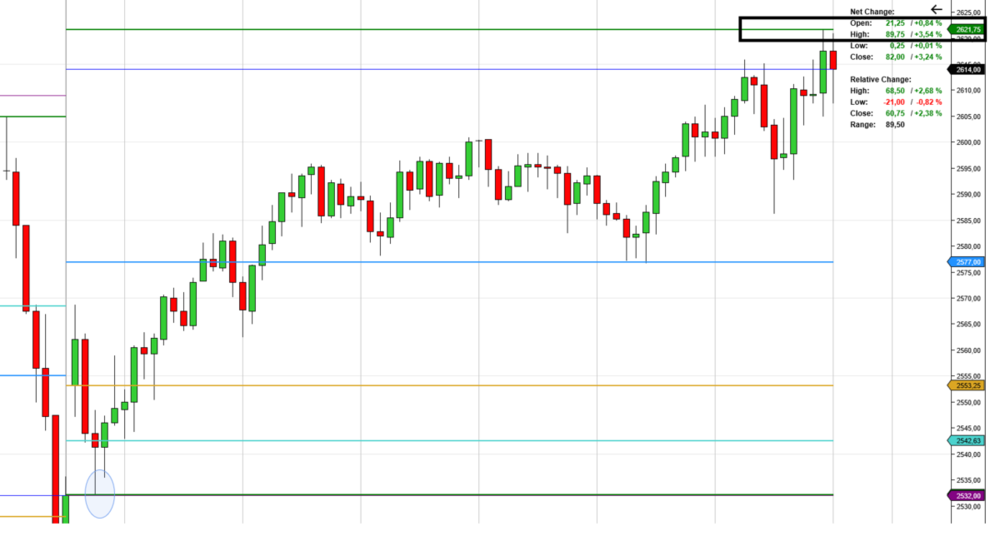Click the Range 89,50 value
1000x541 pixels.
tap(895, 124)
